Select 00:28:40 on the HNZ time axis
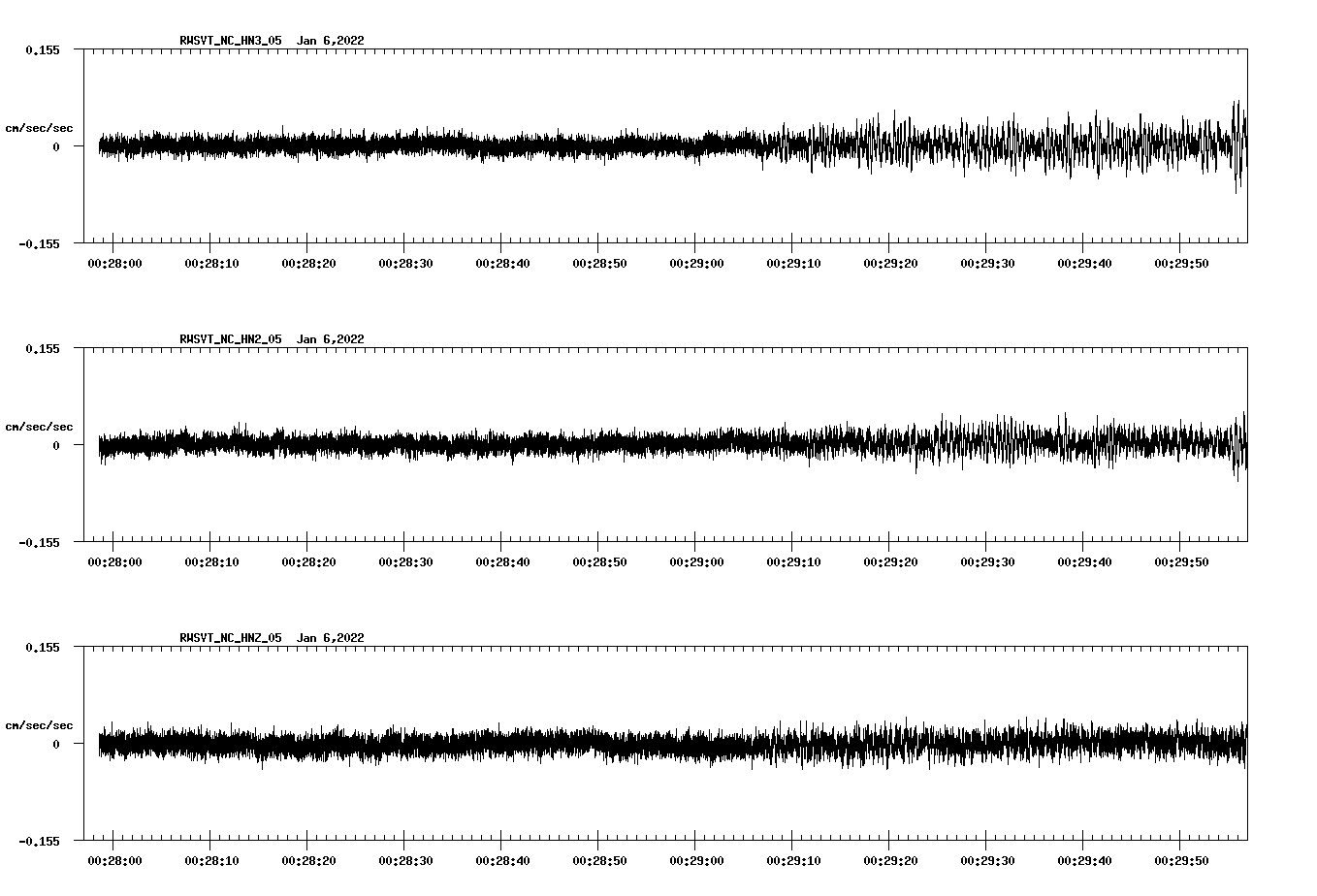This screenshot has width=1317, height=896. [x=502, y=861]
